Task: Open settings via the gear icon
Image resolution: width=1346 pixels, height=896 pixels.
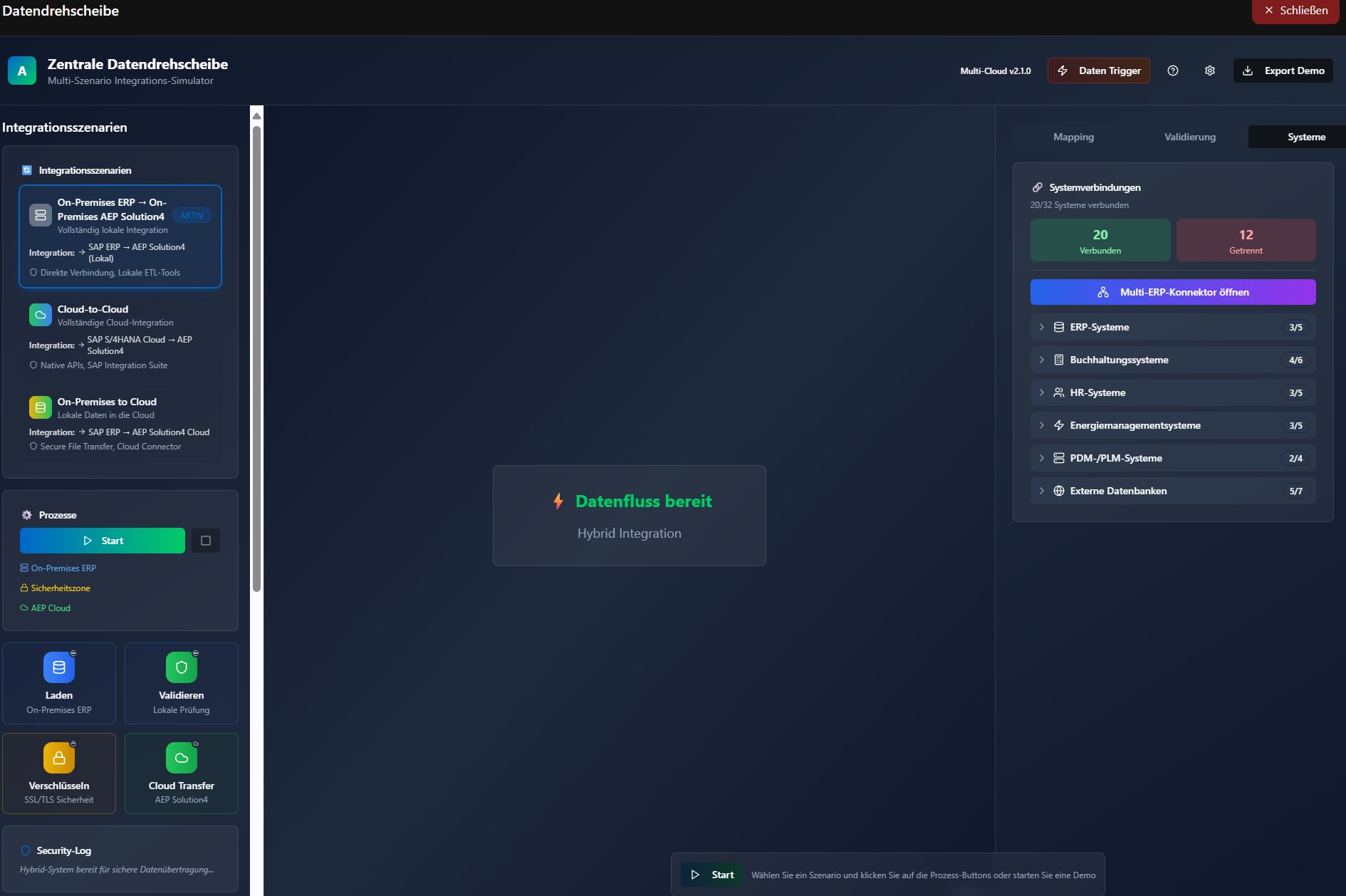Action: (1209, 71)
